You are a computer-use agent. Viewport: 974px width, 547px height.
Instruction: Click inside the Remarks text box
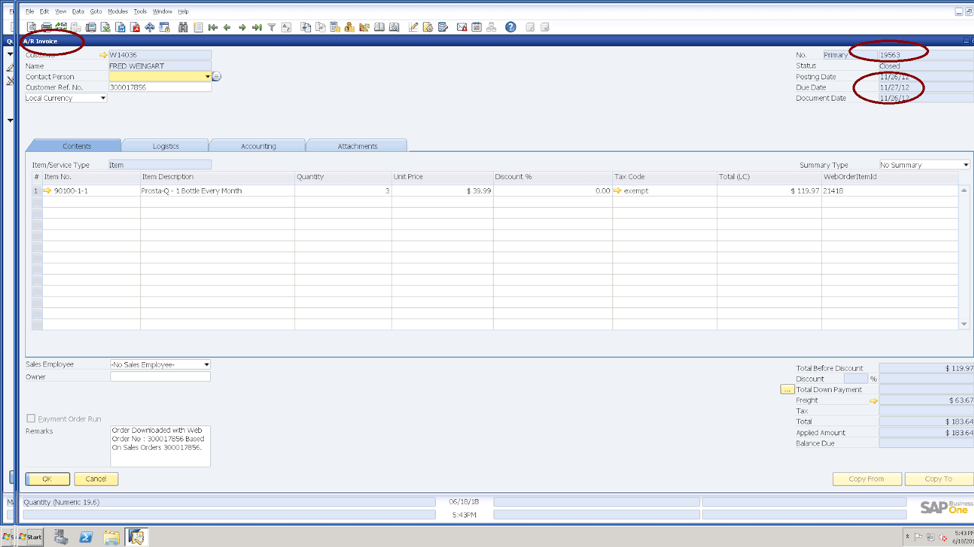point(160,446)
